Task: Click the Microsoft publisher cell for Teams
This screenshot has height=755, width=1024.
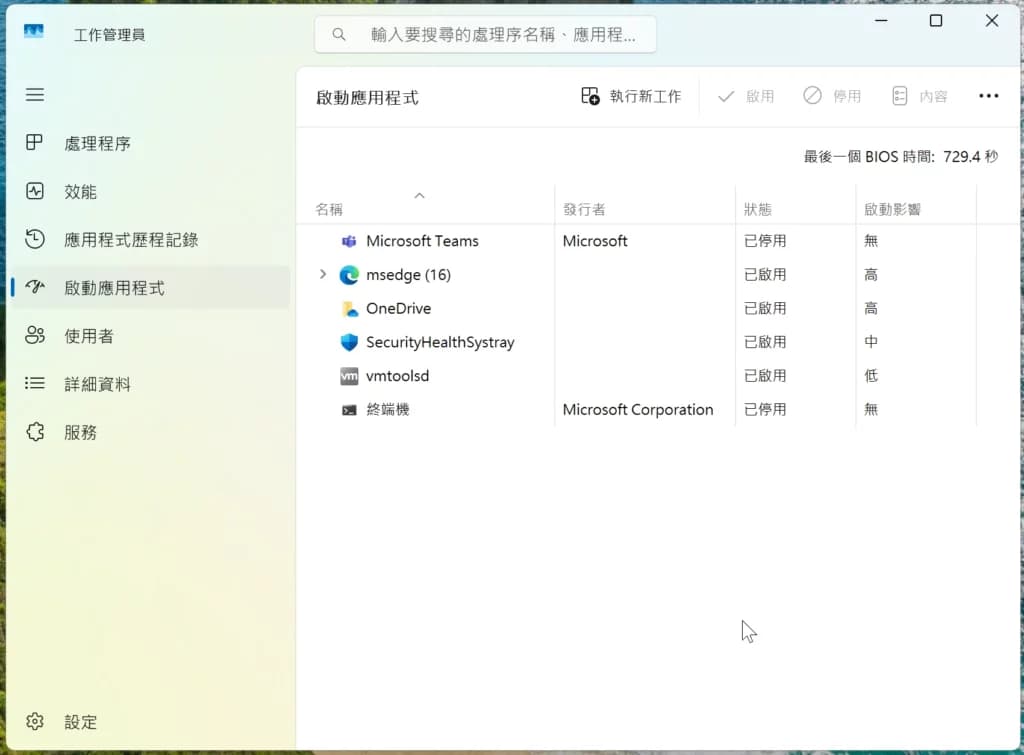Action: pos(595,241)
